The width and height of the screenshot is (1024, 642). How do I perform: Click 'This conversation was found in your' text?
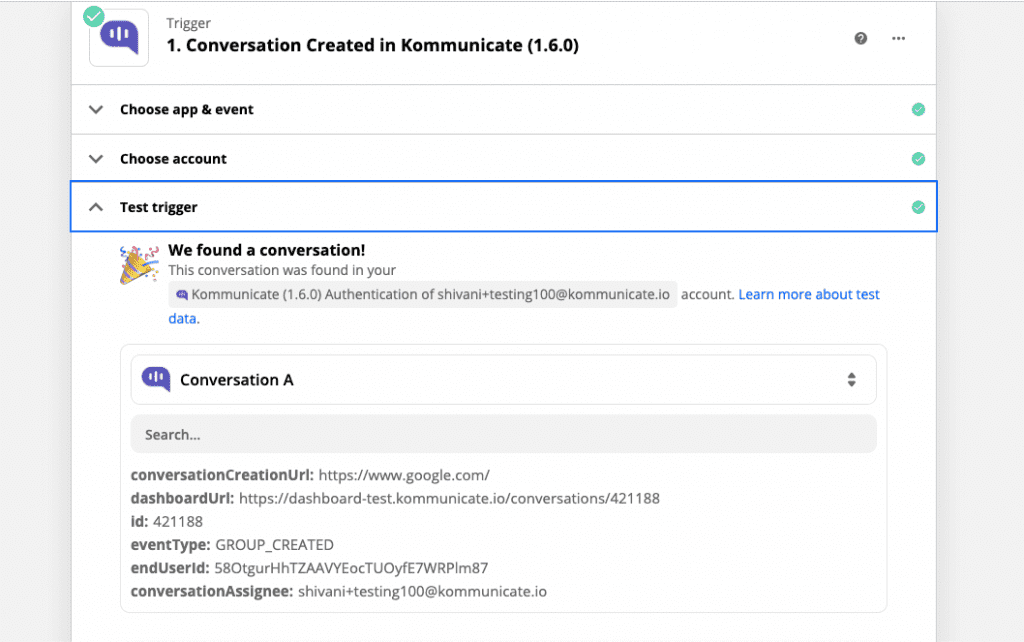282,270
